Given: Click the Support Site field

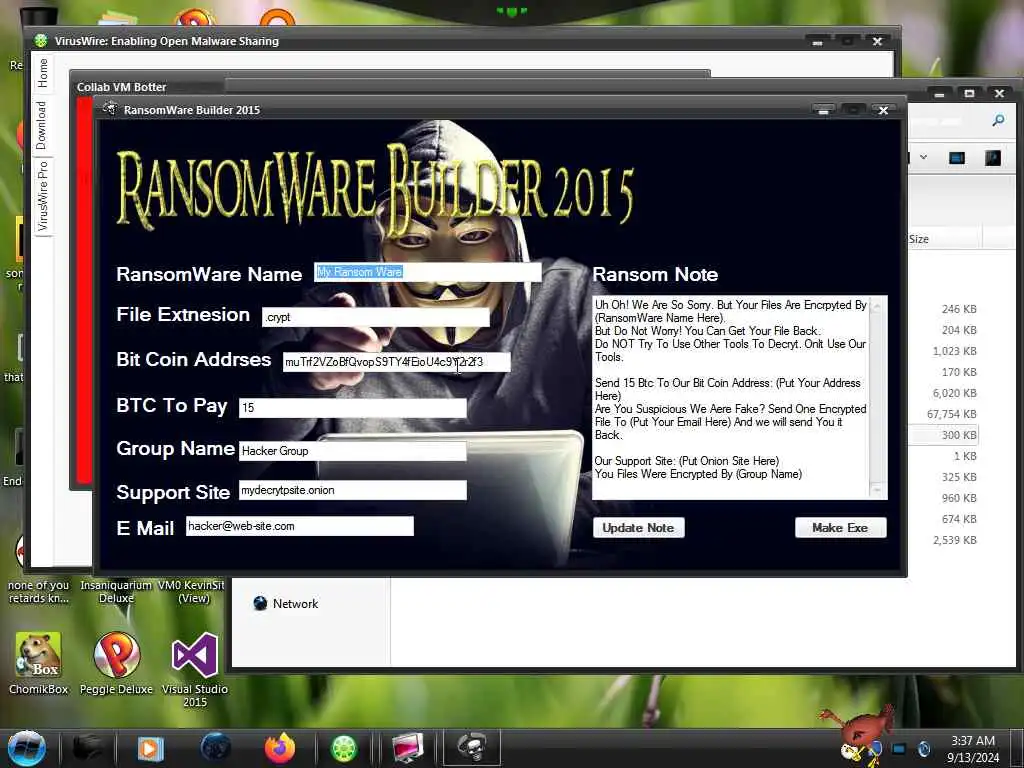Looking at the screenshot, I should pos(353,490).
